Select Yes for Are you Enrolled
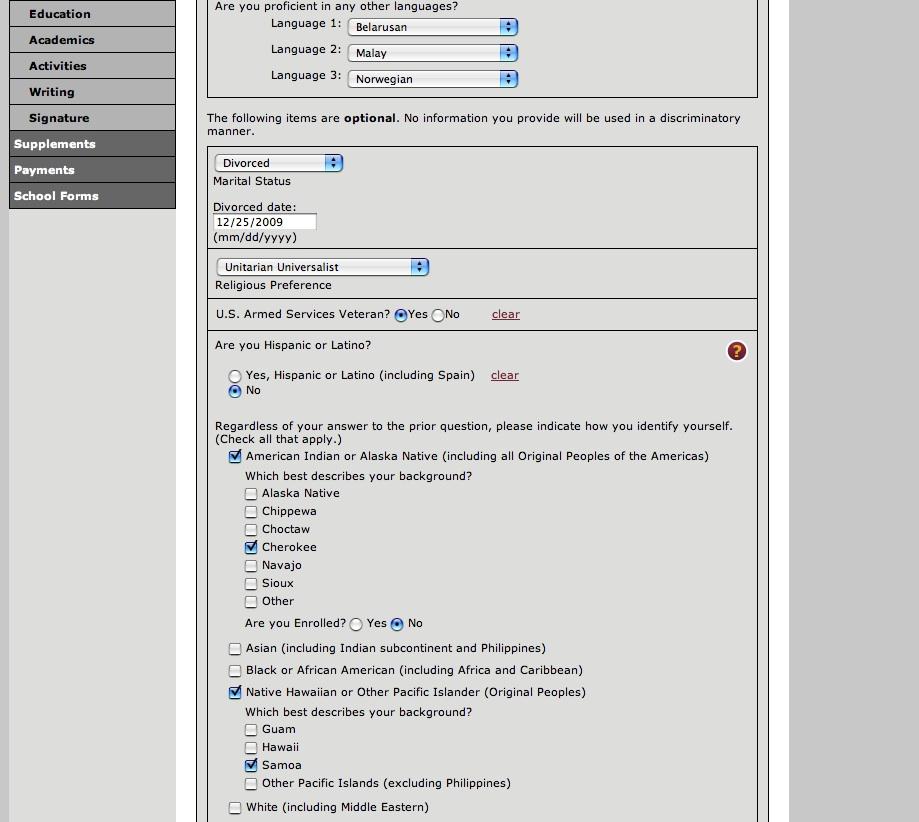The height and width of the screenshot is (822, 919). point(356,624)
